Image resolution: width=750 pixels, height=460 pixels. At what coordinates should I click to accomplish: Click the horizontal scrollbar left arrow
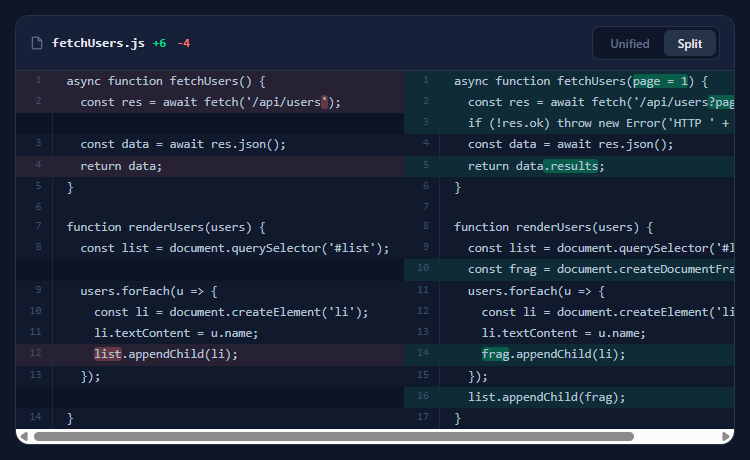click(24, 436)
